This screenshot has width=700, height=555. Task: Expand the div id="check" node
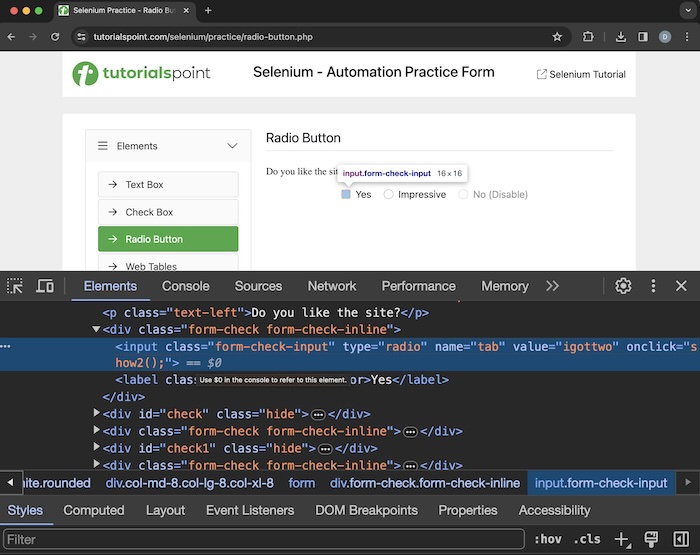[97, 414]
